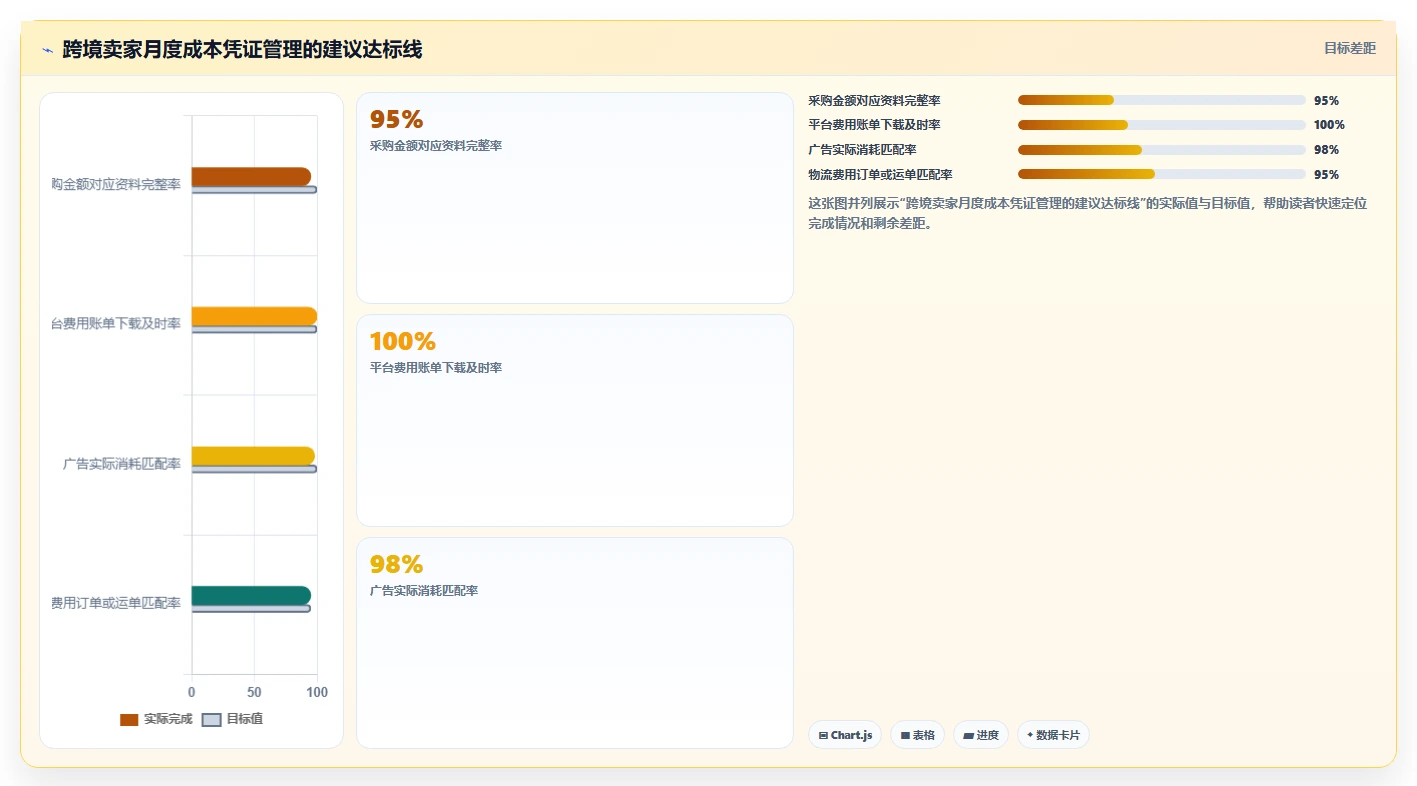Click the 平台费用账单下载及时率 progress bar
Viewport: 1417px width, 786px height.
point(1162,125)
